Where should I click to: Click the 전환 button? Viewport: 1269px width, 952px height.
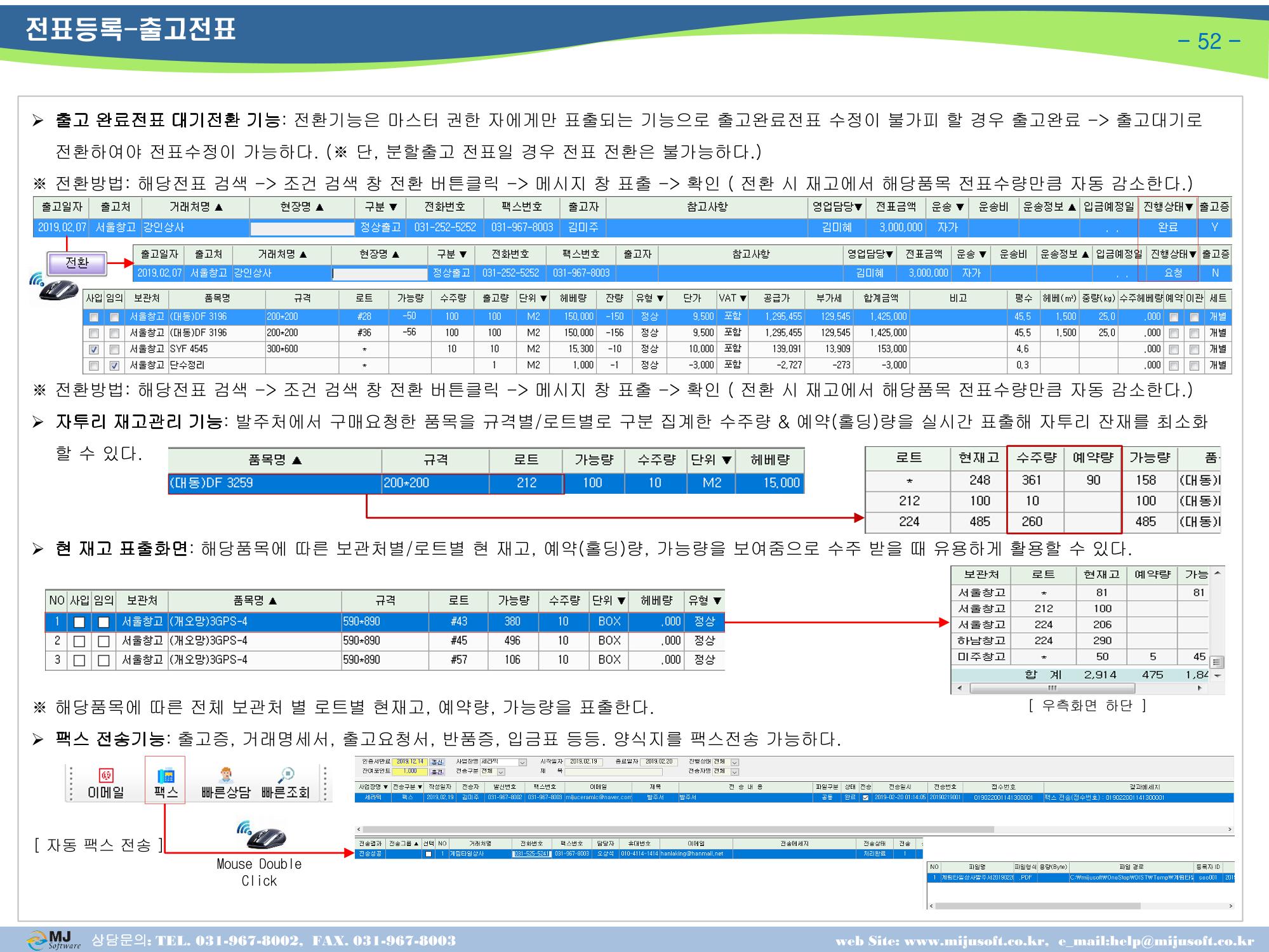click(77, 263)
